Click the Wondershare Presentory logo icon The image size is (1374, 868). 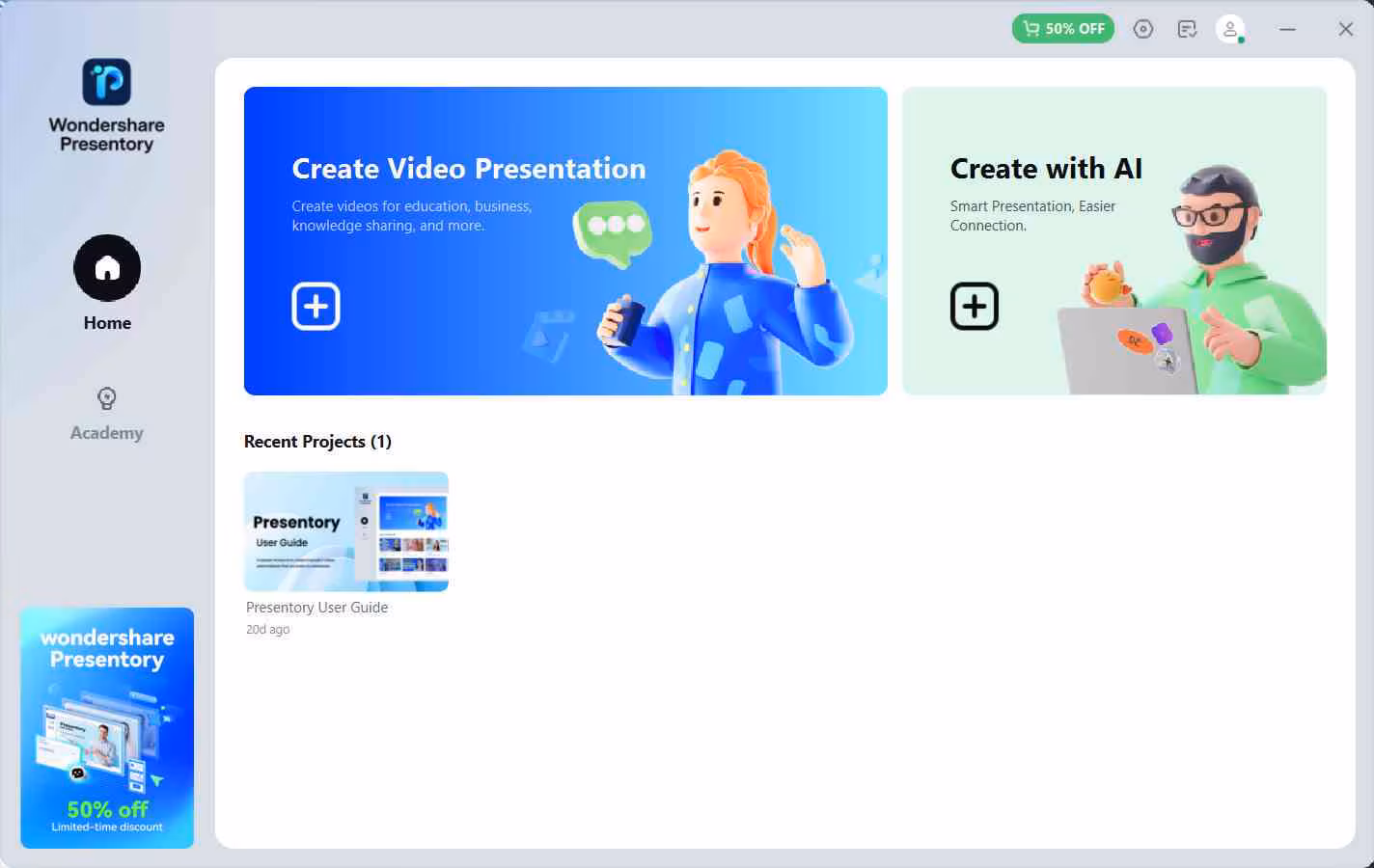[x=106, y=82]
